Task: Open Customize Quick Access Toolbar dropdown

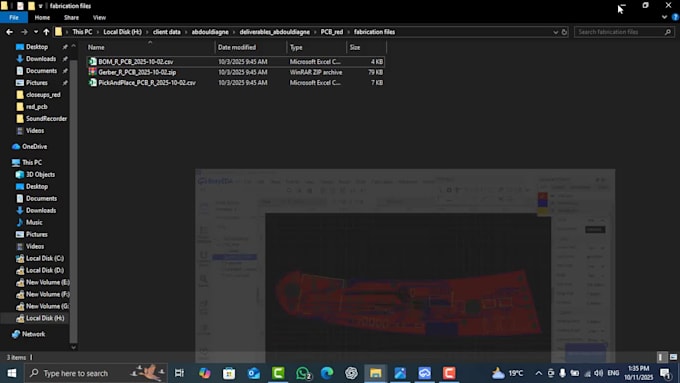Action: (40, 6)
